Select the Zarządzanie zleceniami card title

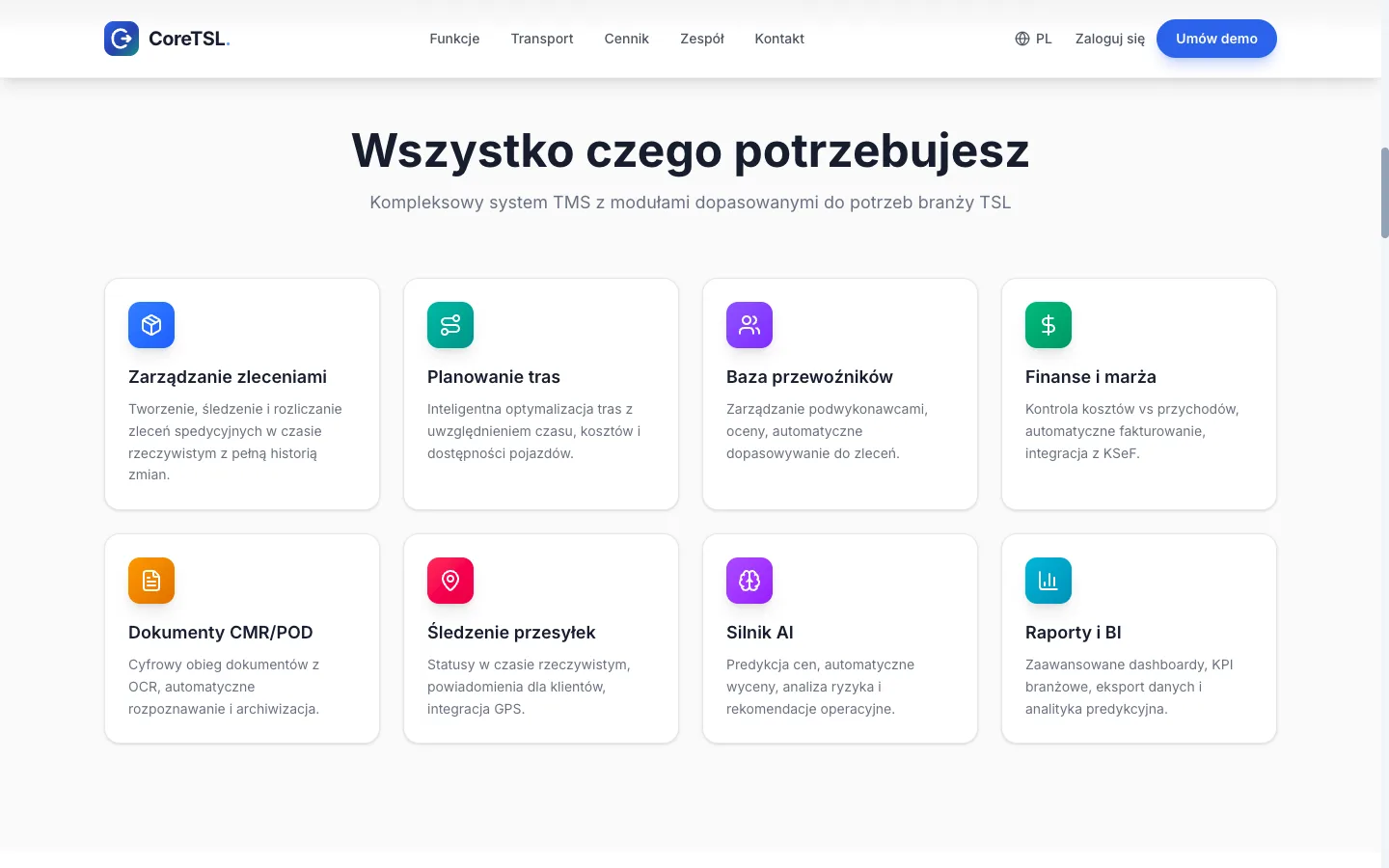[228, 377]
